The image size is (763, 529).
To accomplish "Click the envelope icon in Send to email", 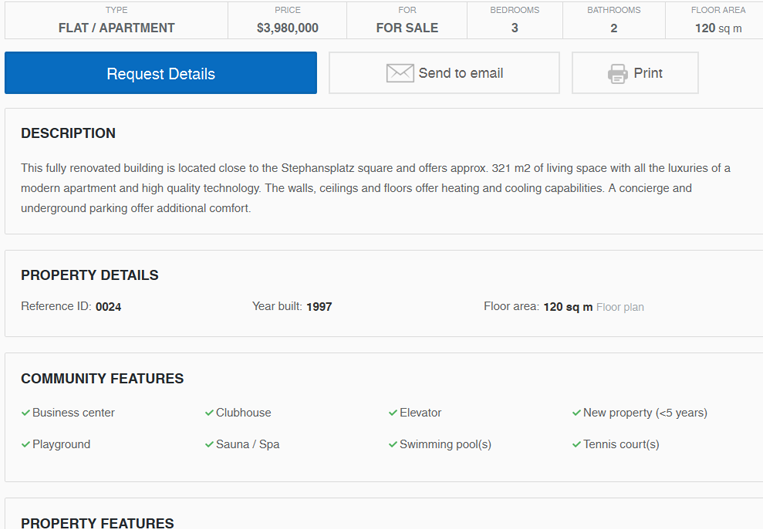I will tap(400, 73).
